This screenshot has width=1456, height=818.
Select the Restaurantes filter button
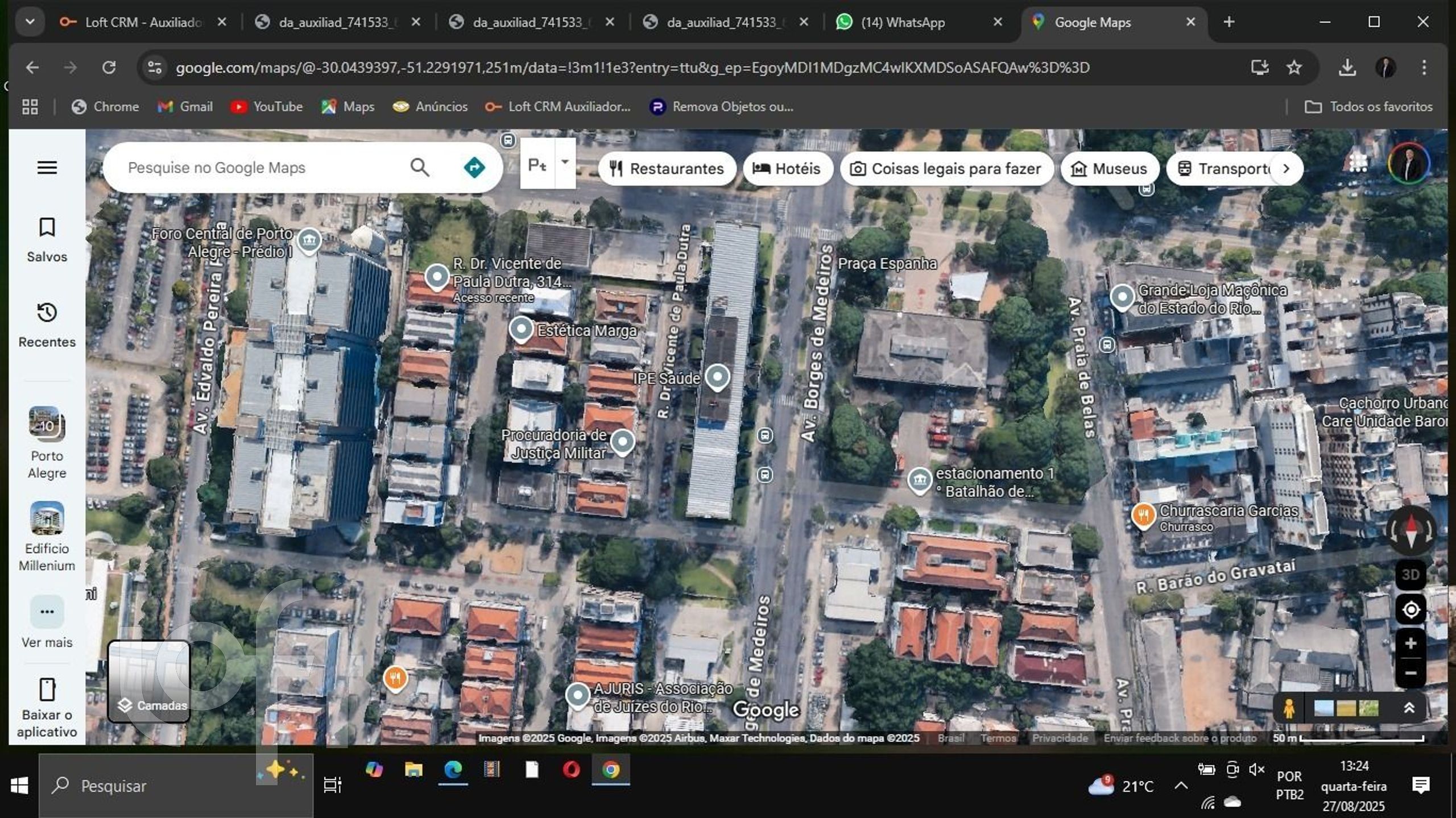[667, 168]
